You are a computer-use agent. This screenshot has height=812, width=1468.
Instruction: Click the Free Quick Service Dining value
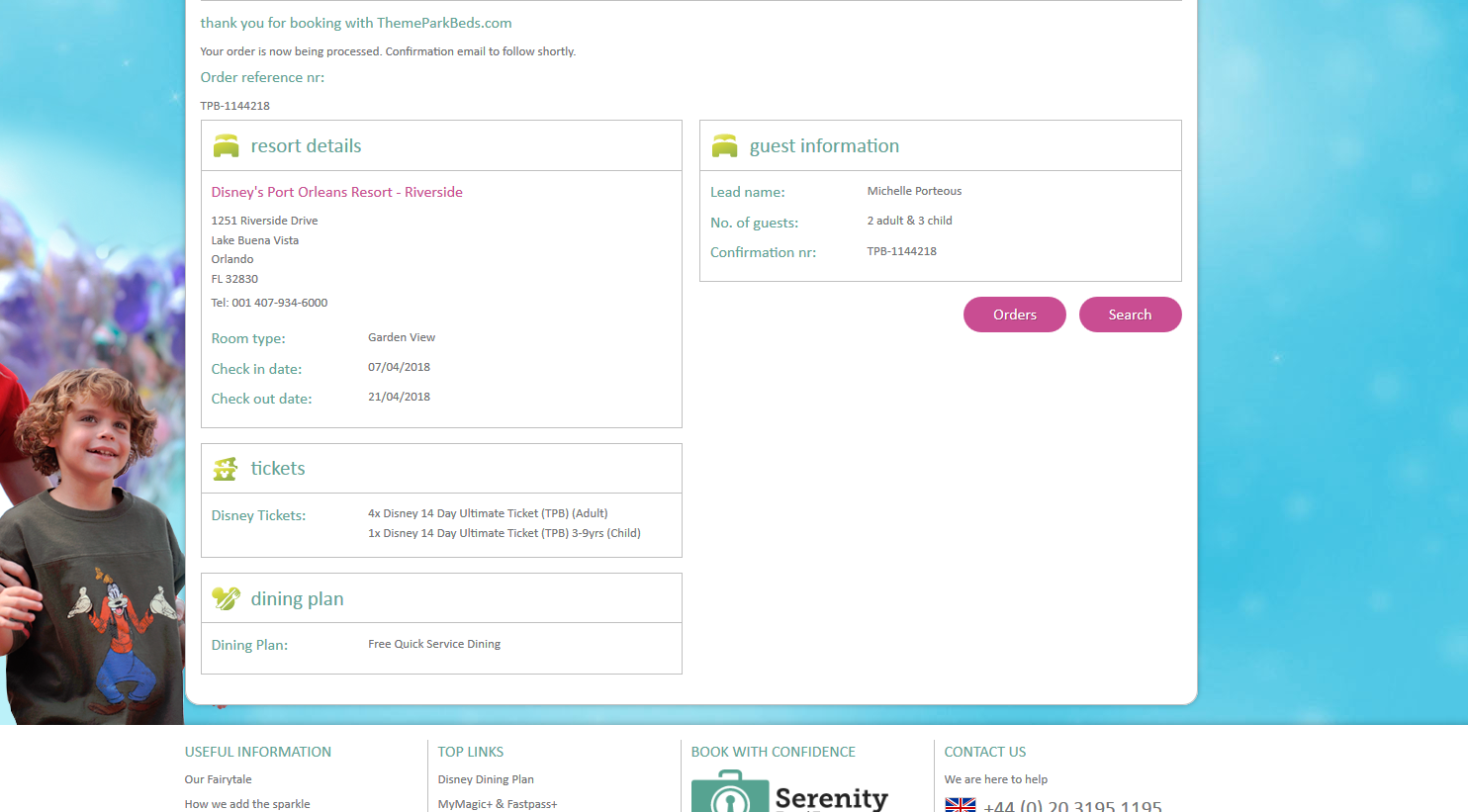tap(434, 644)
